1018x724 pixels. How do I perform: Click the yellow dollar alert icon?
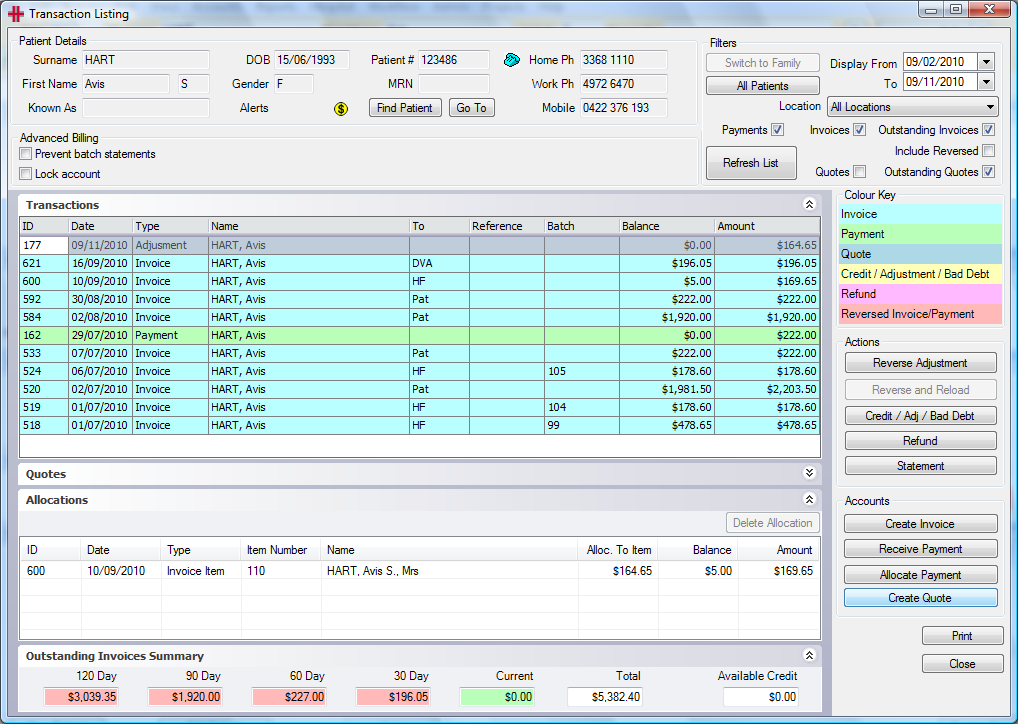pos(341,109)
